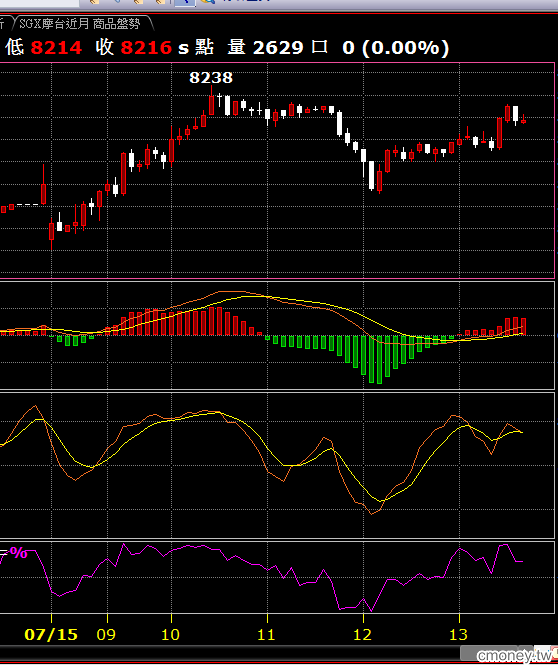Select the 11 hour label on axis
This screenshot has height=666, width=558.
267,635
